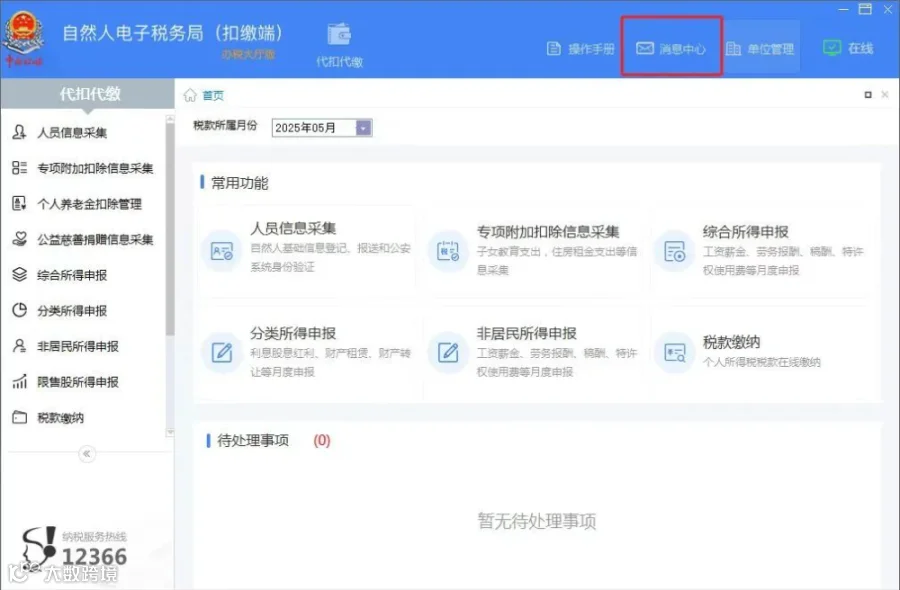Select 个人养老金扣除管理 icon in sidebar
Screen dimensions: 900x590
19,203
